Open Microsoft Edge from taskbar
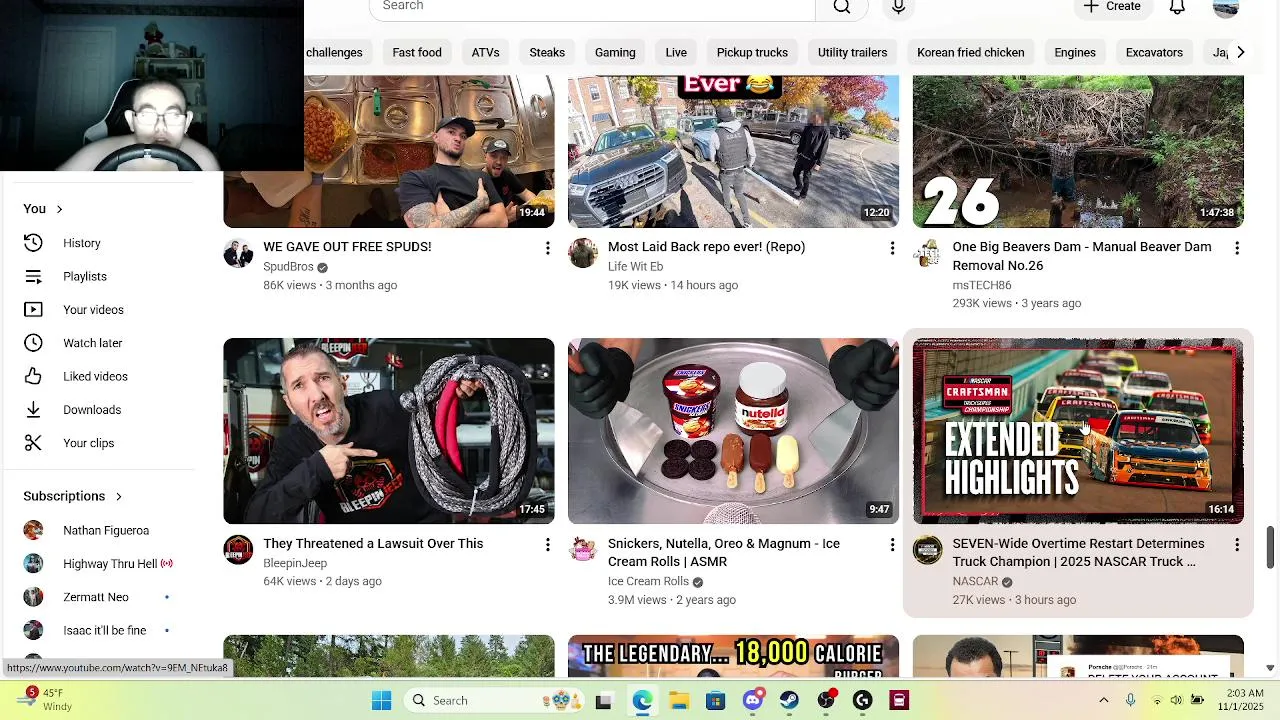This screenshot has width=1280, height=720. (x=641, y=700)
